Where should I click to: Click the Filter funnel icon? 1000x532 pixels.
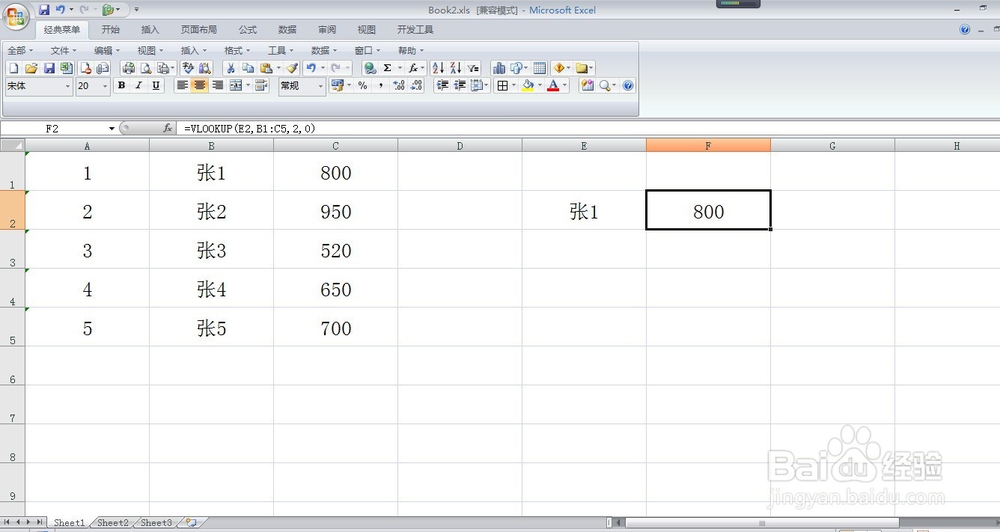pos(473,68)
